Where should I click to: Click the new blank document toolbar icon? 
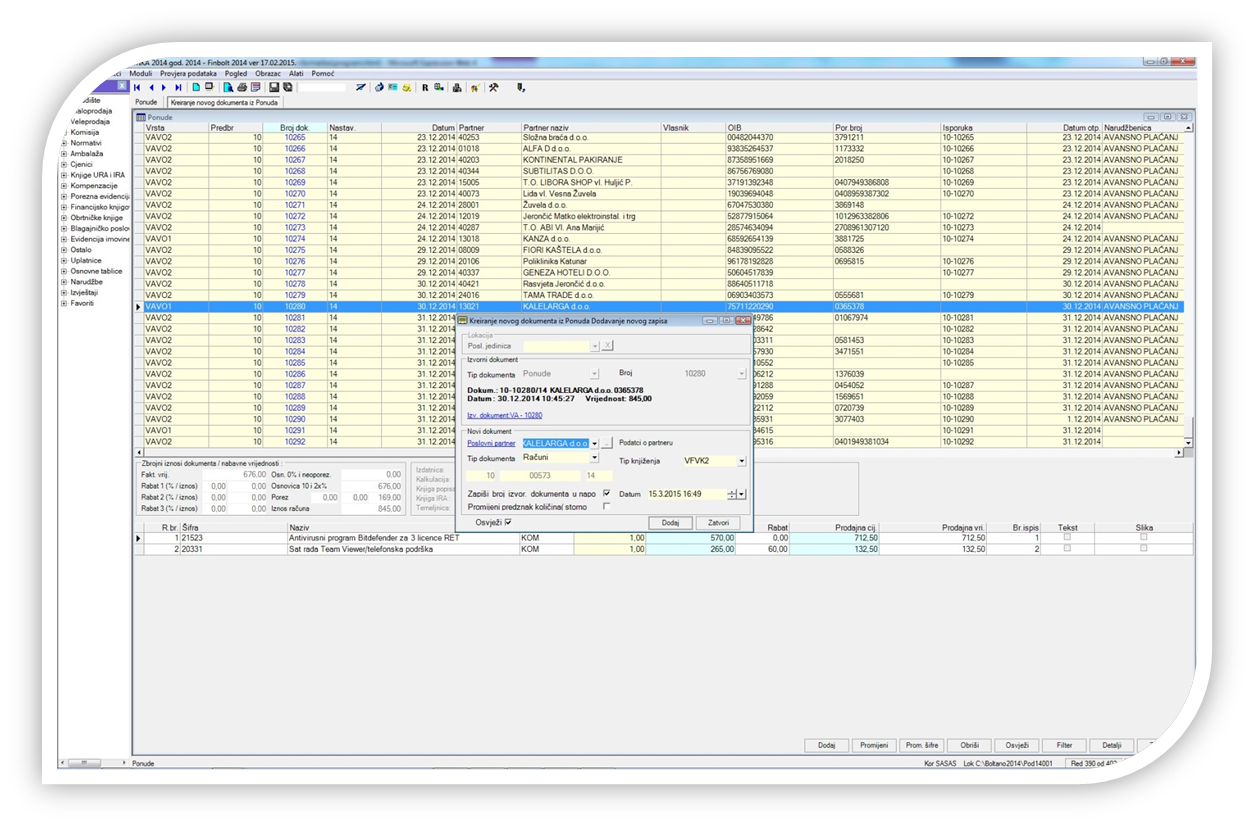[x=196, y=88]
